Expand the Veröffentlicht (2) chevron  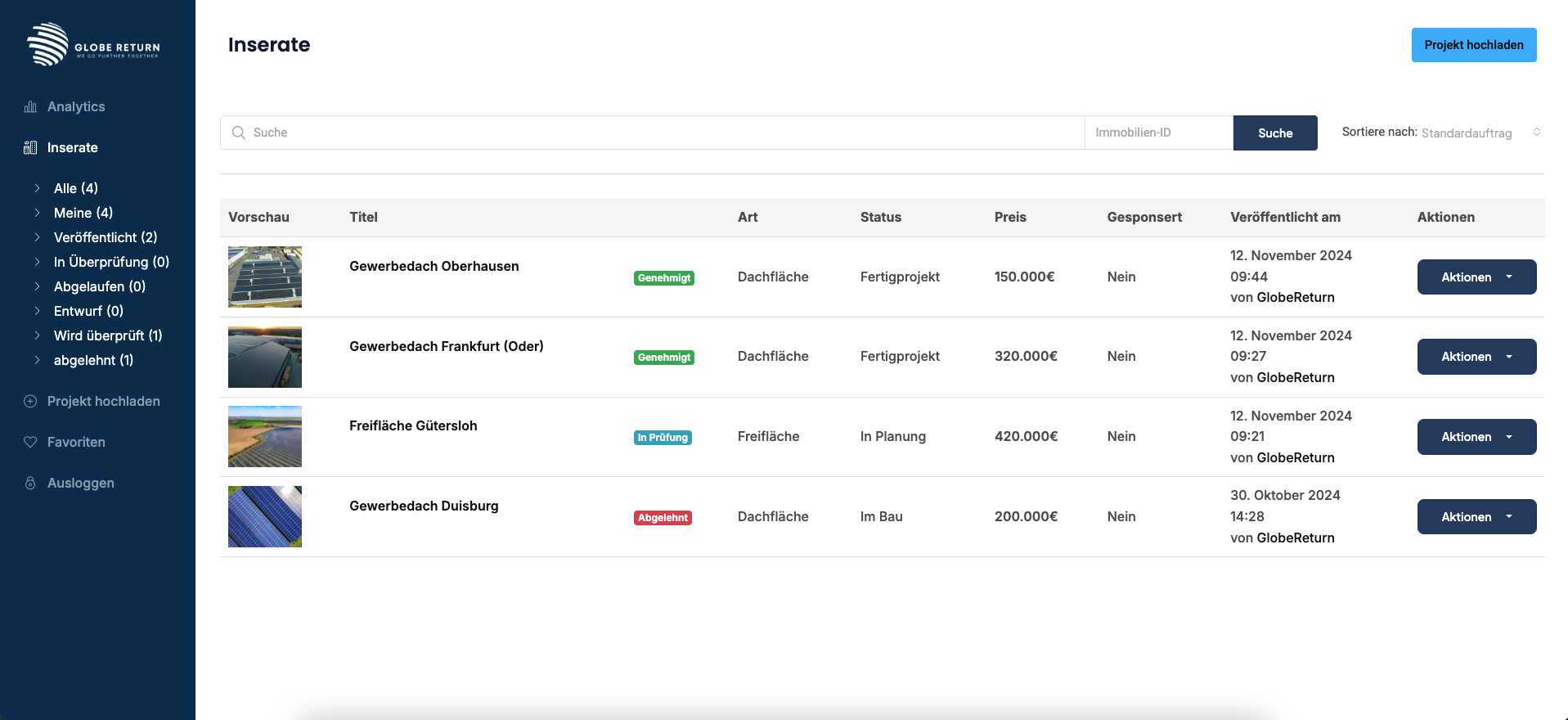37,237
